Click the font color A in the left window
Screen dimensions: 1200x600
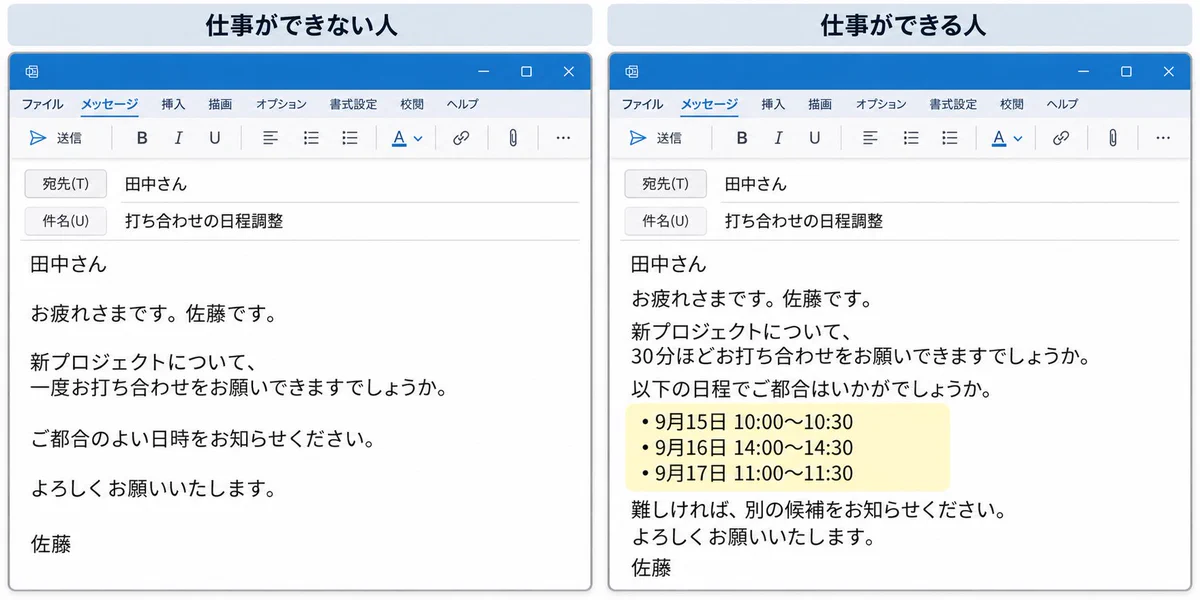[399, 138]
